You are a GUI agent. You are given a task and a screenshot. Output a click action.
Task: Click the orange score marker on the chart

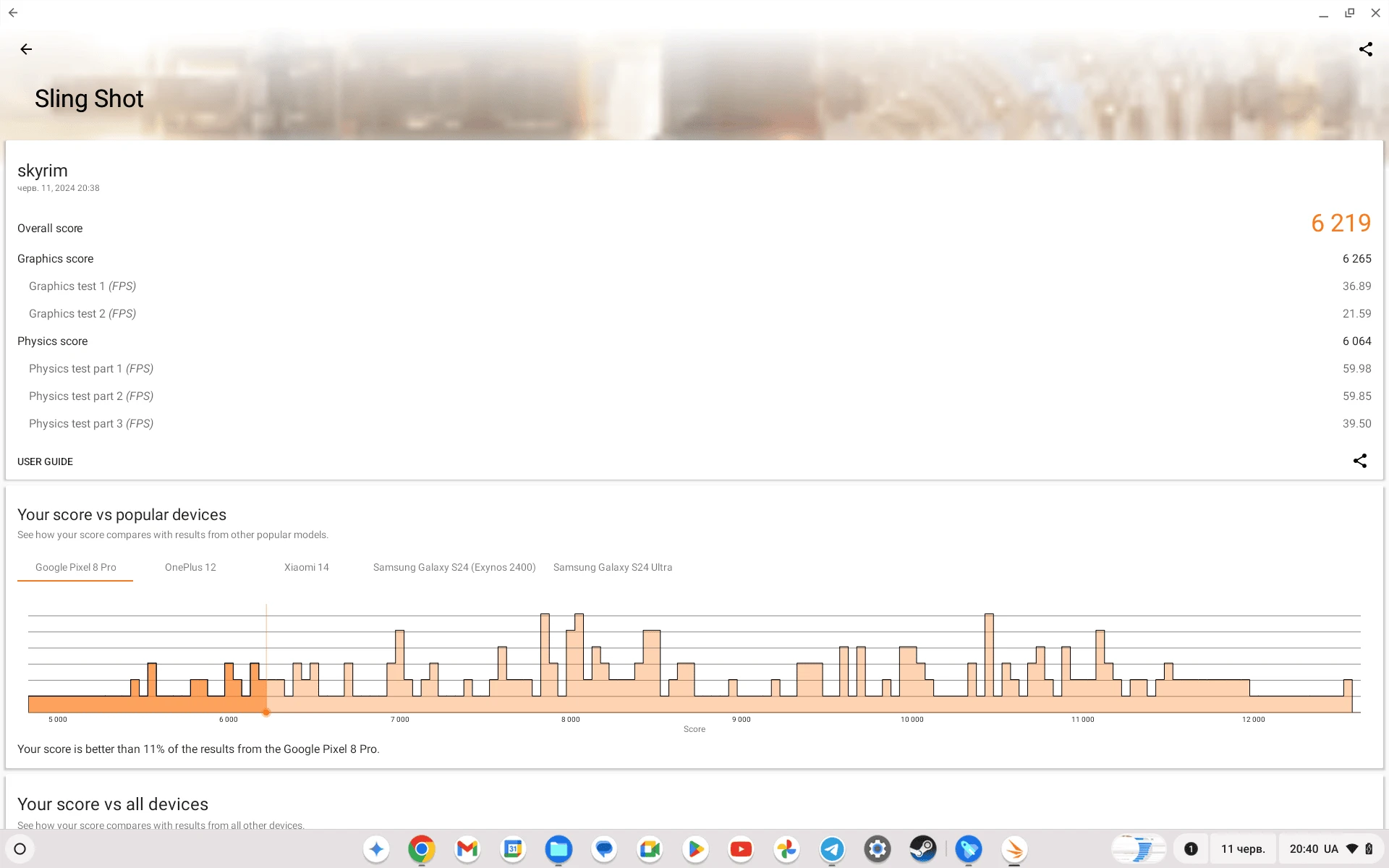click(266, 712)
